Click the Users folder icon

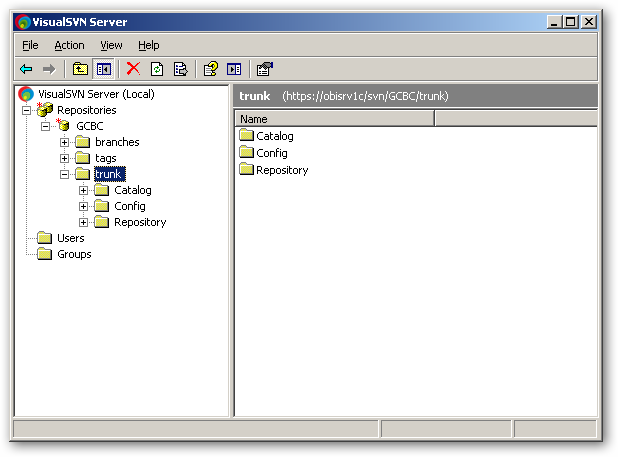tap(45, 238)
